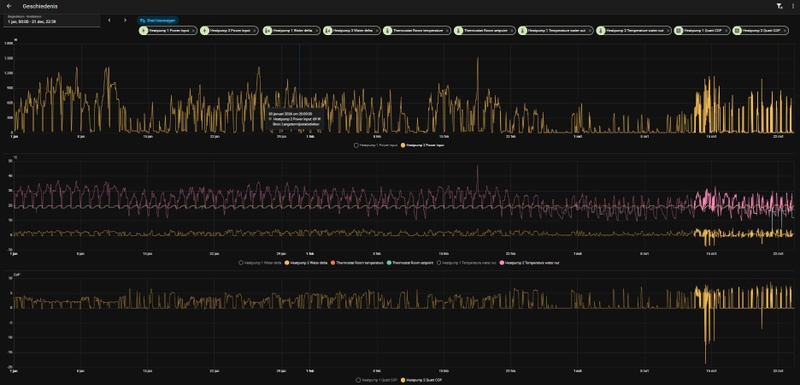Go to next period with right chevron

pos(125,20)
